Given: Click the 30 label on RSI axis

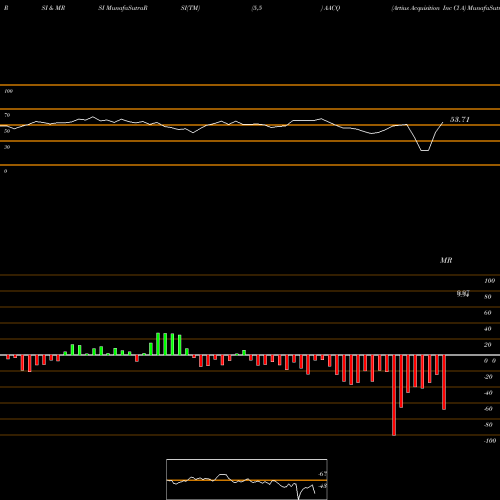Looking at the screenshot, I should coord(7,147).
